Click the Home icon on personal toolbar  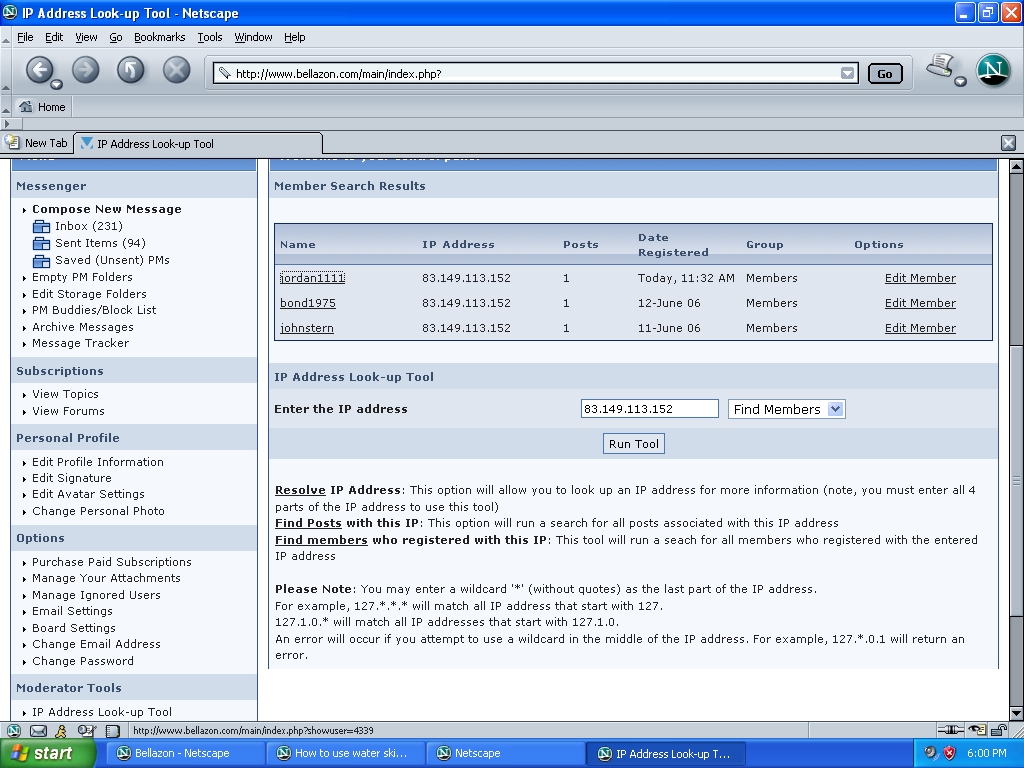pos(42,107)
